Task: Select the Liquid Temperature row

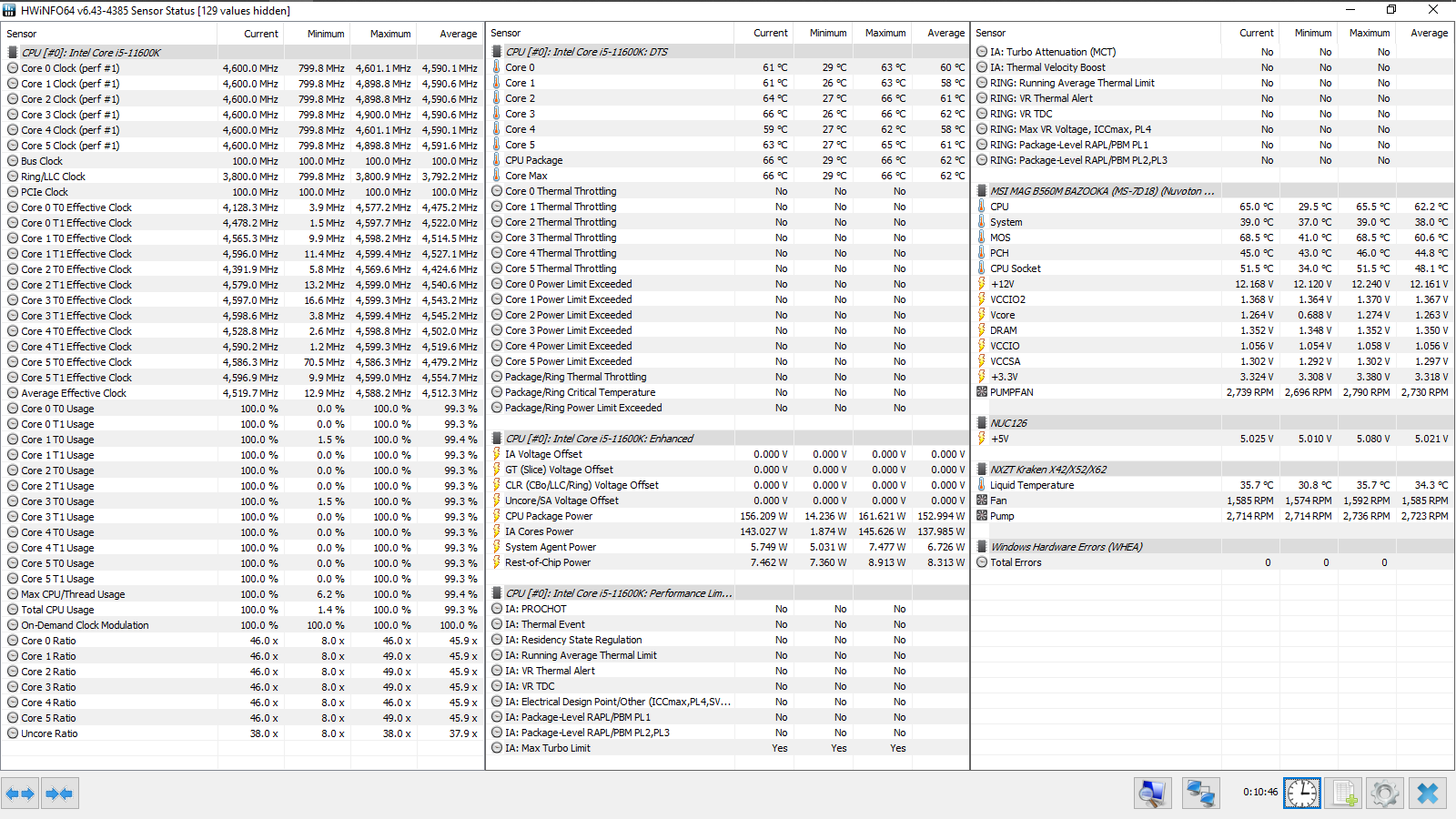Action: (x=1213, y=485)
